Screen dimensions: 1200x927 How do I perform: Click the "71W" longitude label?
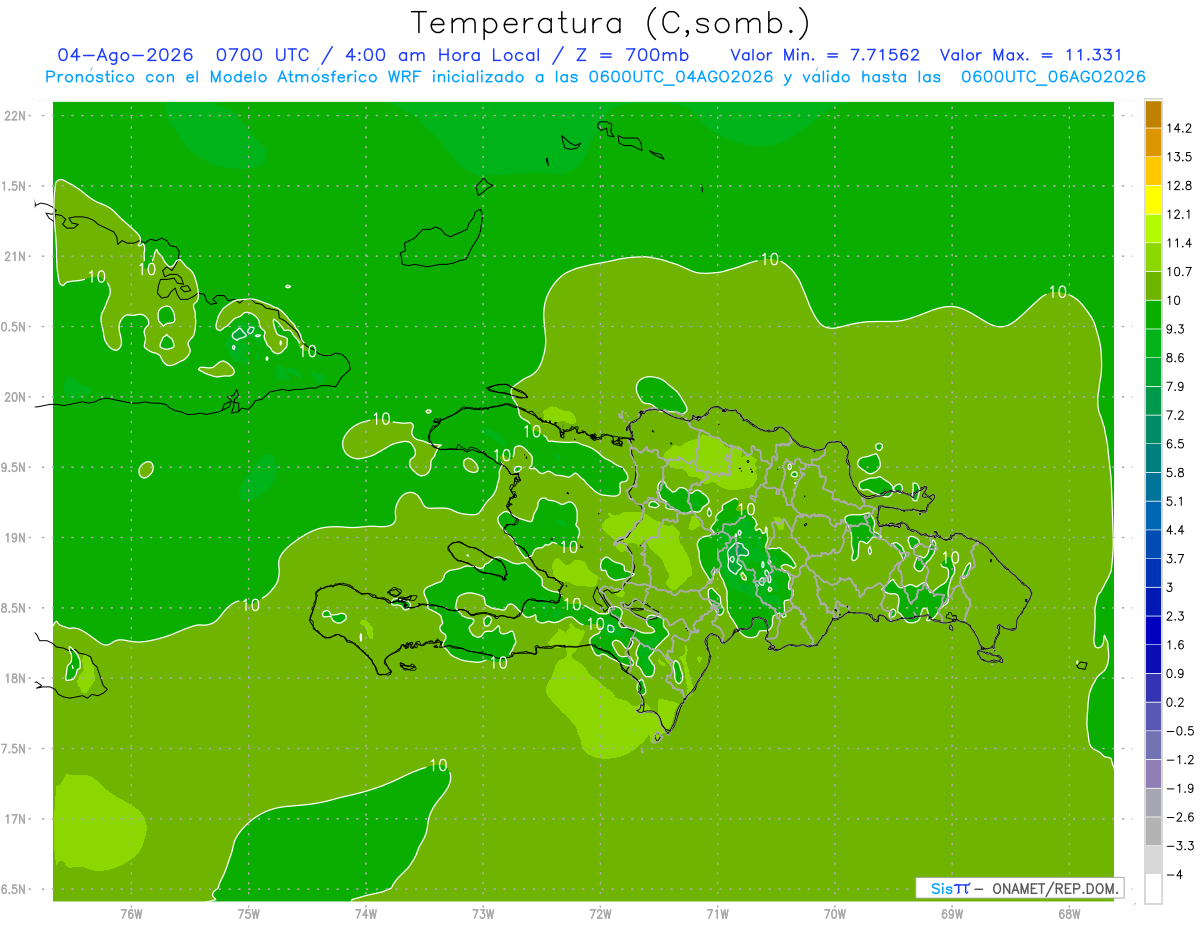click(718, 915)
